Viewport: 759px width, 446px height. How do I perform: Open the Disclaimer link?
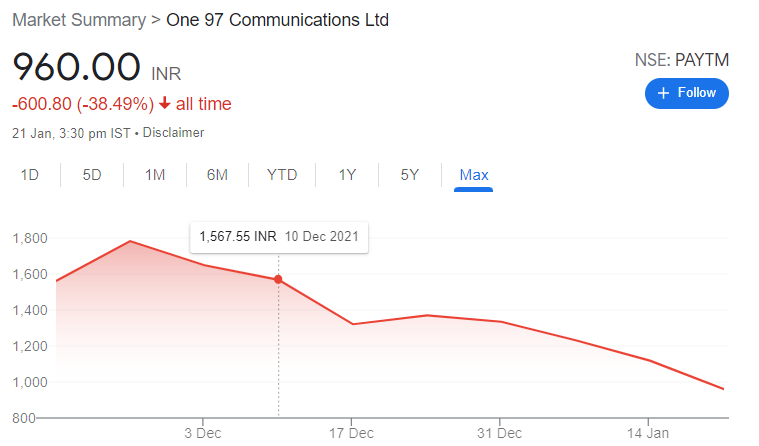173,133
